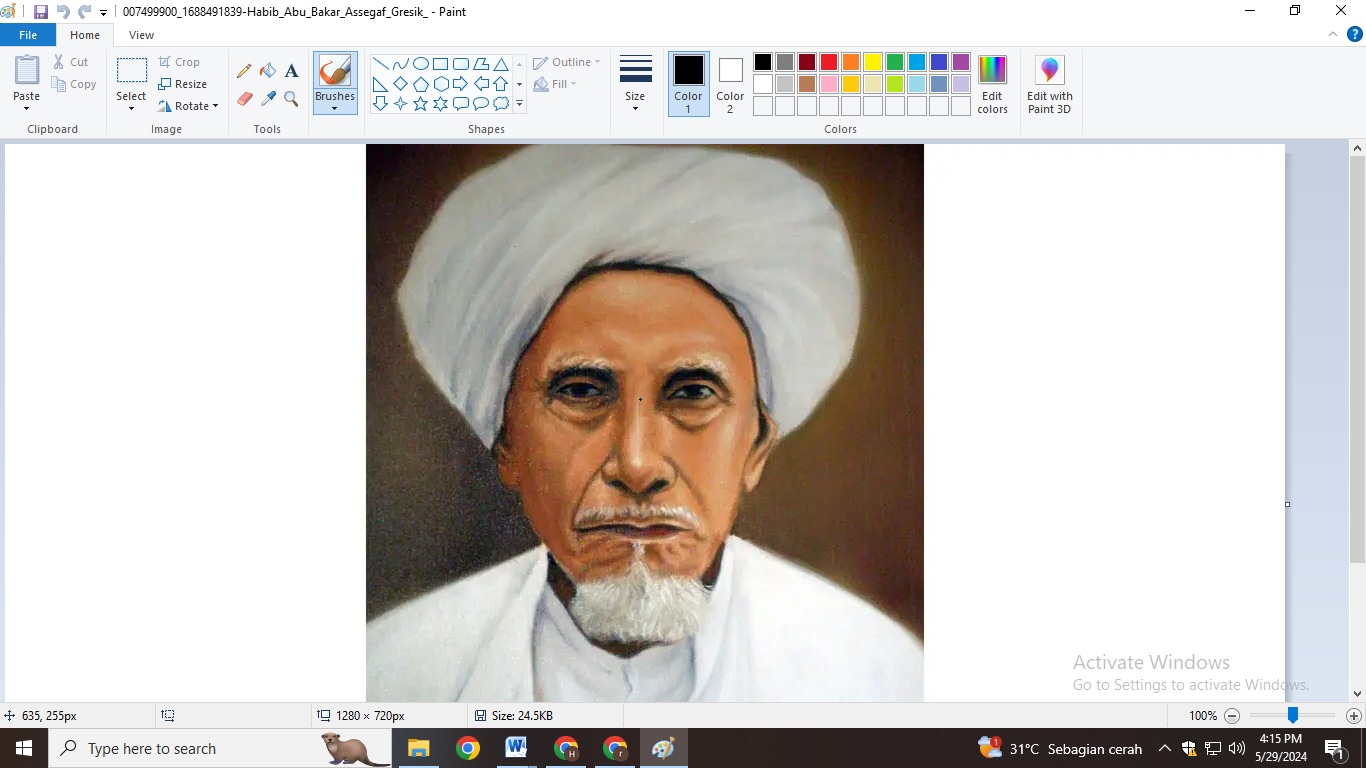Screen dimensions: 1366x768
Task: Click the Resize button
Action: point(183,84)
